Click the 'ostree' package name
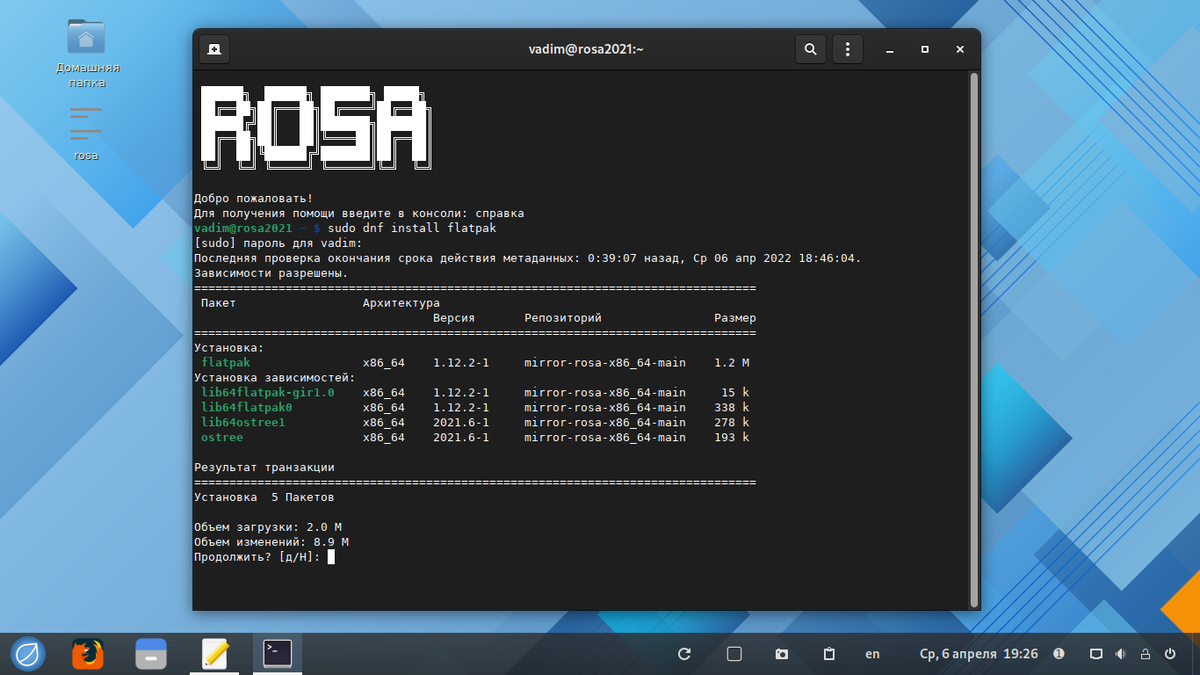Image resolution: width=1200 pixels, height=675 pixels. click(222, 437)
